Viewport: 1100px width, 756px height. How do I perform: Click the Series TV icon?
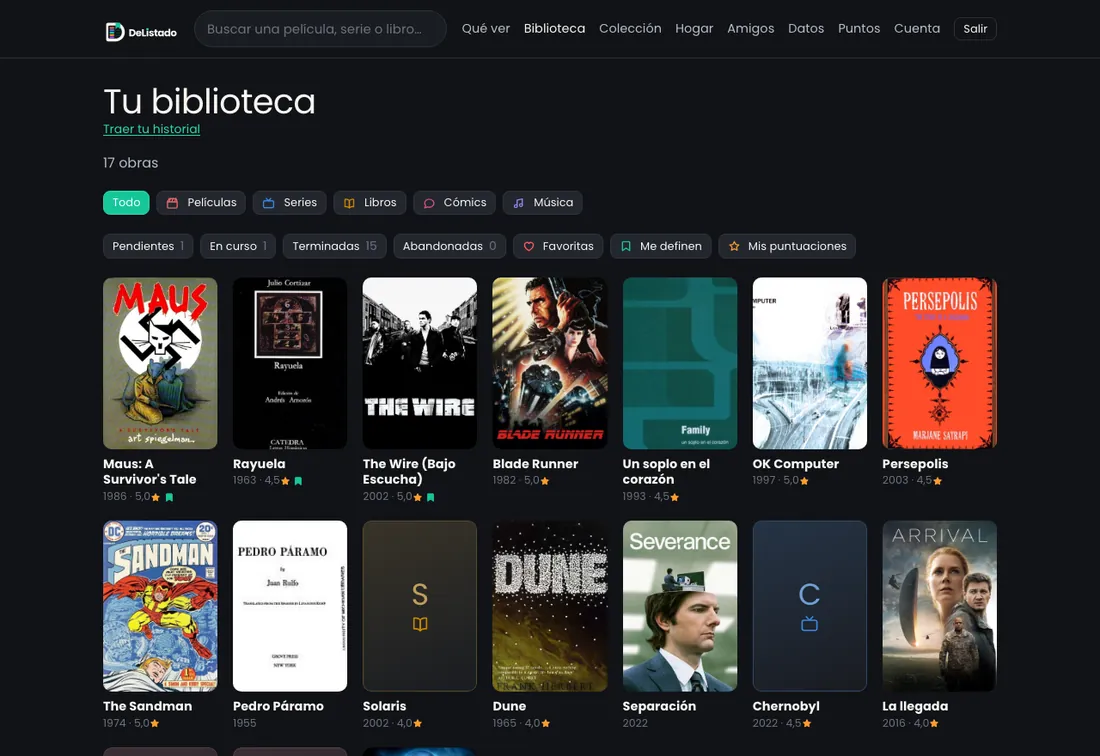click(x=268, y=203)
